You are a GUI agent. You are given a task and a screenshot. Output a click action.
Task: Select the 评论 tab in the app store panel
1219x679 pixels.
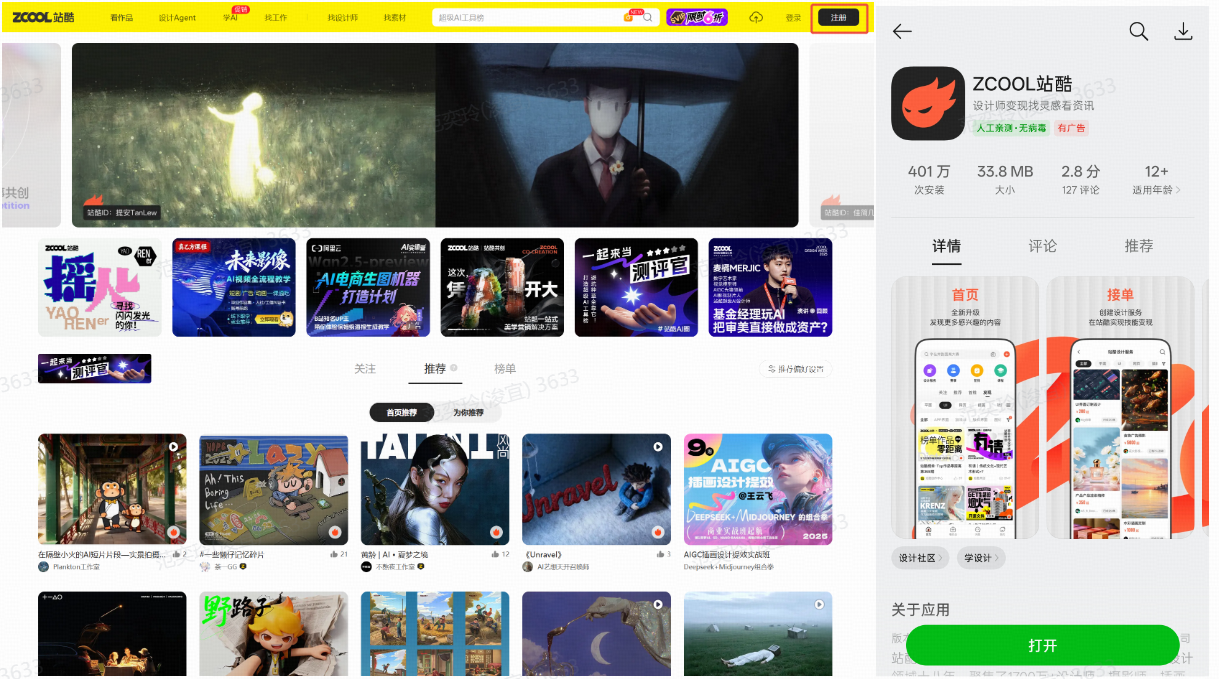1043,246
